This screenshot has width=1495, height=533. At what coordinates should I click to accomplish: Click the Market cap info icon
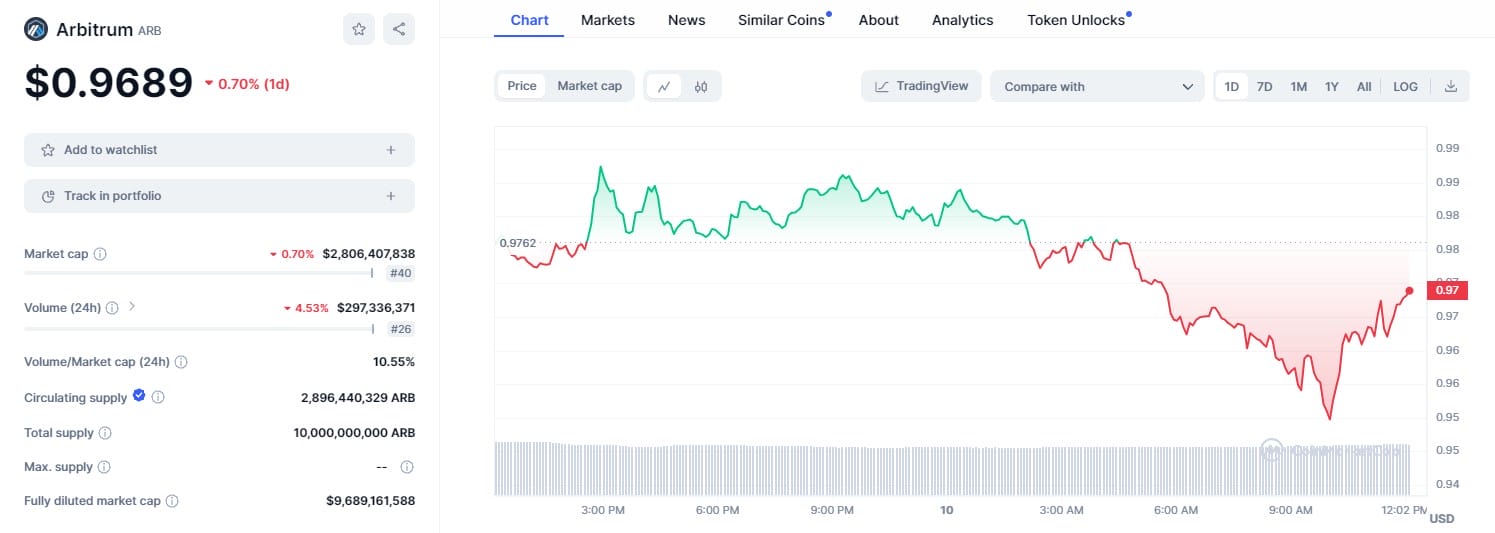pos(100,254)
